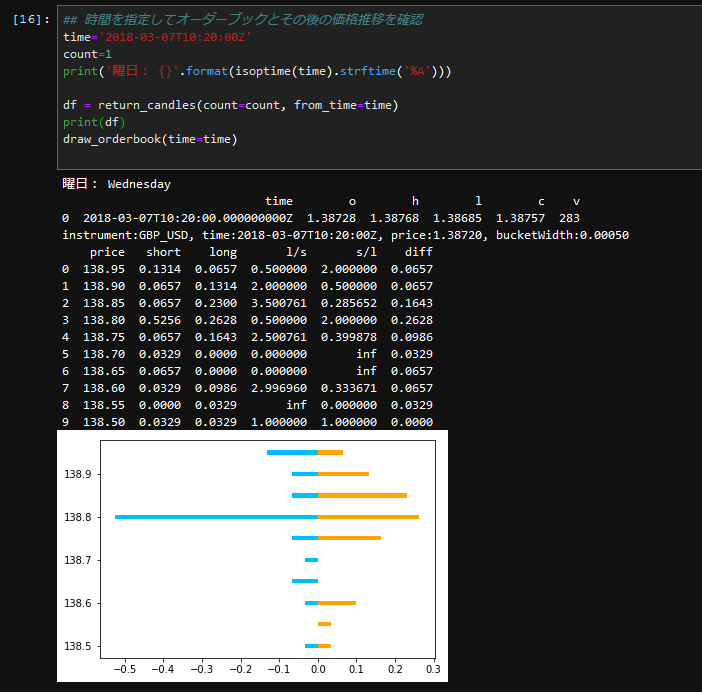
Task: Click the candle volume value 283
Action: pos(569,218)
